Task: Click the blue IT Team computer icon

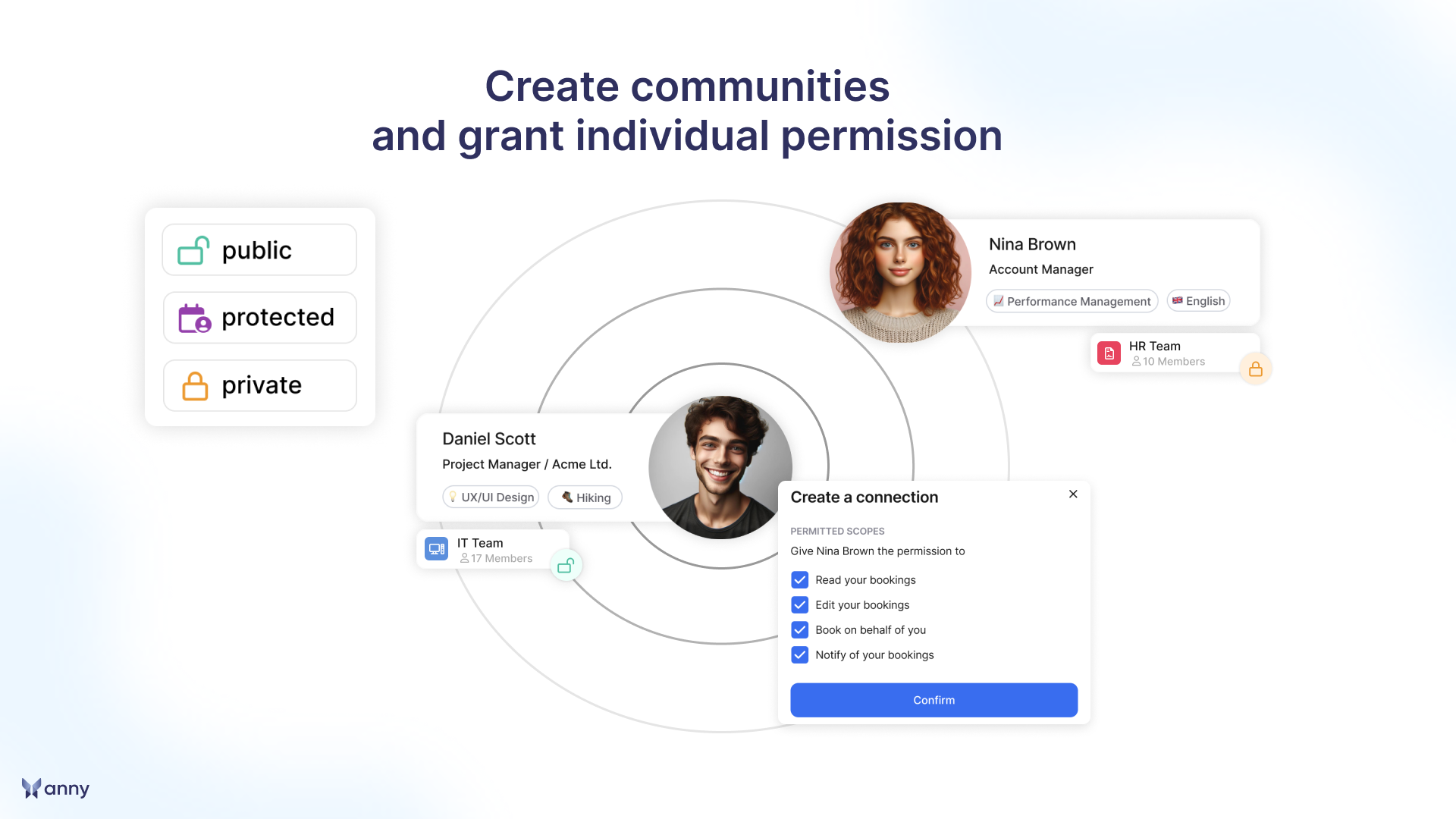Action: [x=436, y=549]
